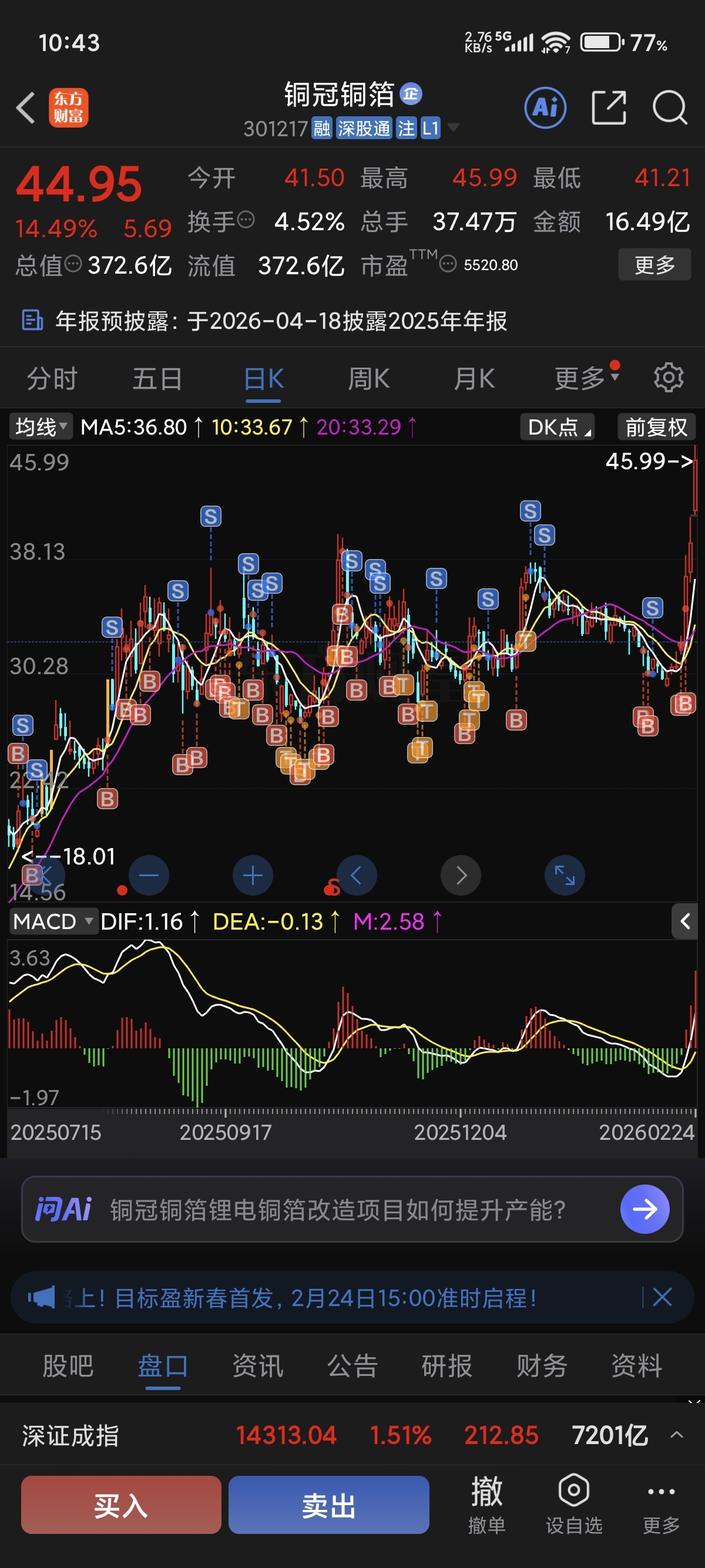
Task: Open the blue Ai assistant icon
Action: click(x=545, y=107)
